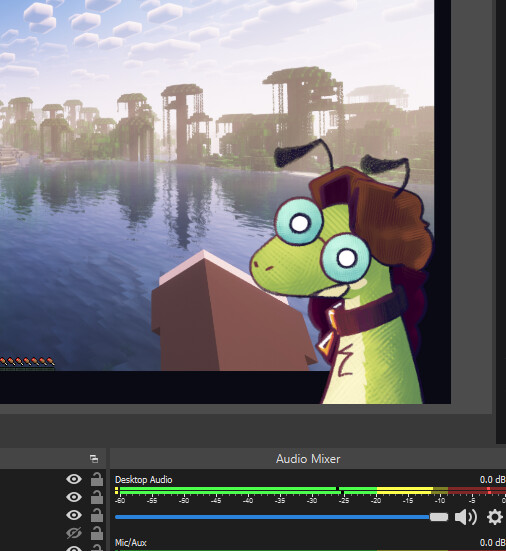
Task: Click the Desktop Audio volume slider handle
Action: click(439, 517)
